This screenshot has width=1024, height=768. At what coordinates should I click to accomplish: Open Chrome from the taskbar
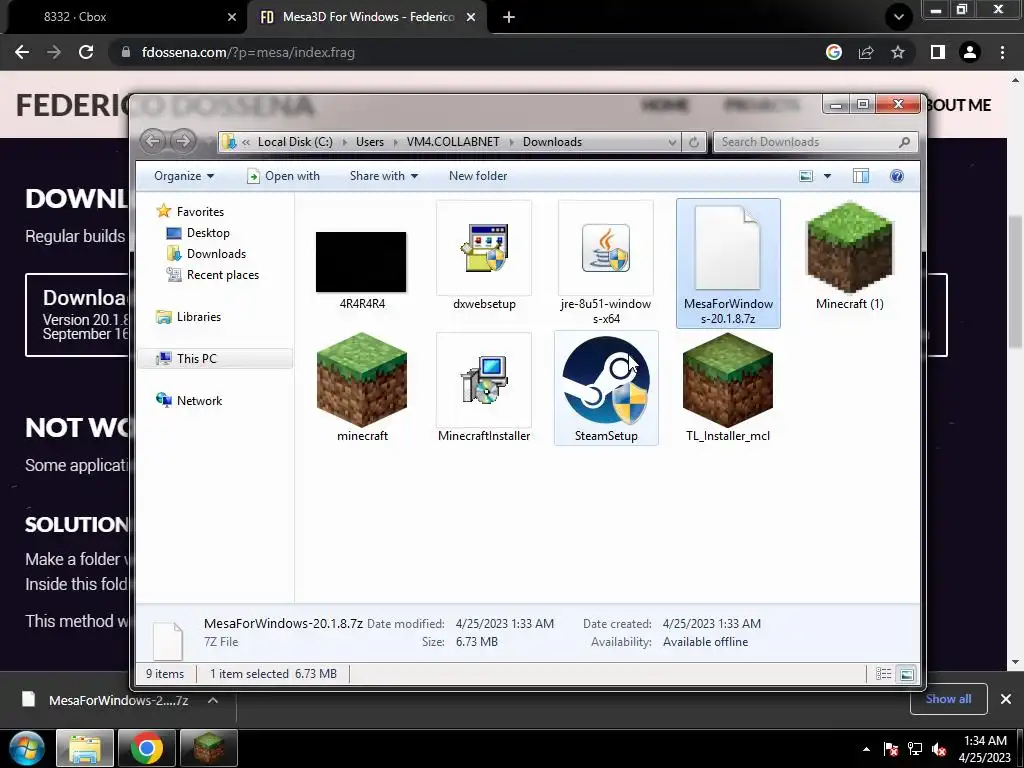(x=146, y=748)
